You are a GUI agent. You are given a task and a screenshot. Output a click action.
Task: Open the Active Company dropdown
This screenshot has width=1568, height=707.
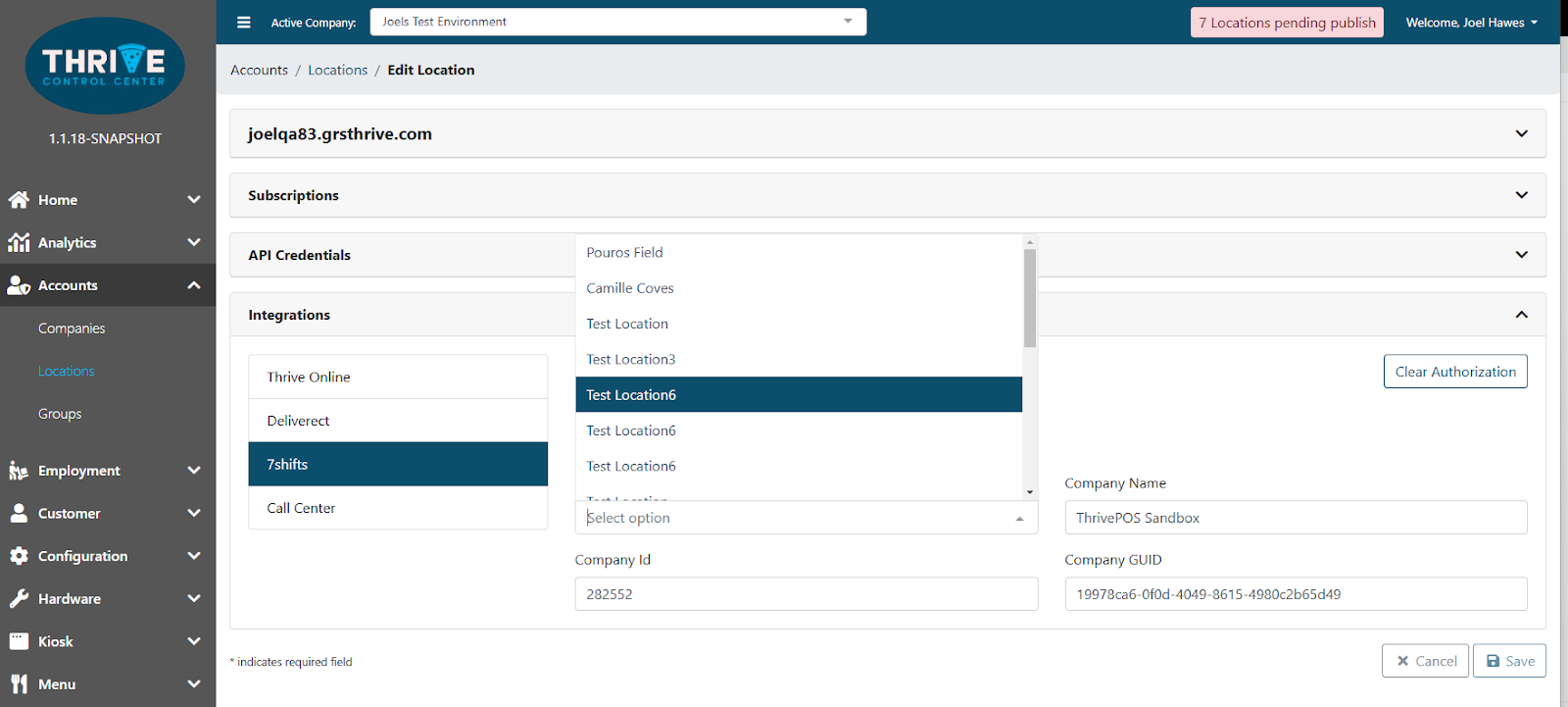tap(618, 22)
